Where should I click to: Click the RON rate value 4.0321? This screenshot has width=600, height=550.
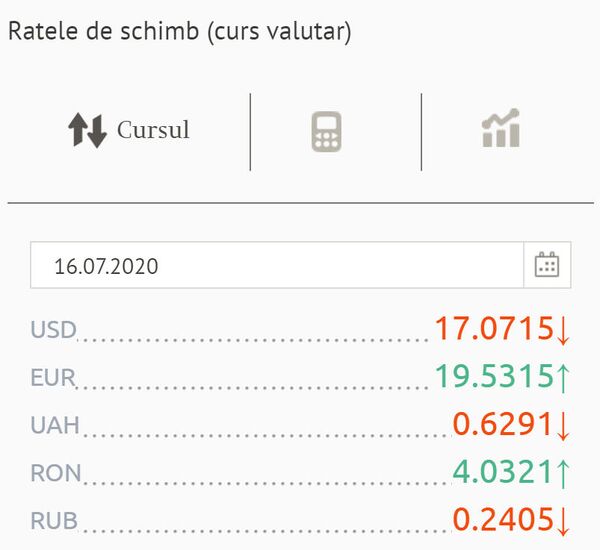coord(502,472)
